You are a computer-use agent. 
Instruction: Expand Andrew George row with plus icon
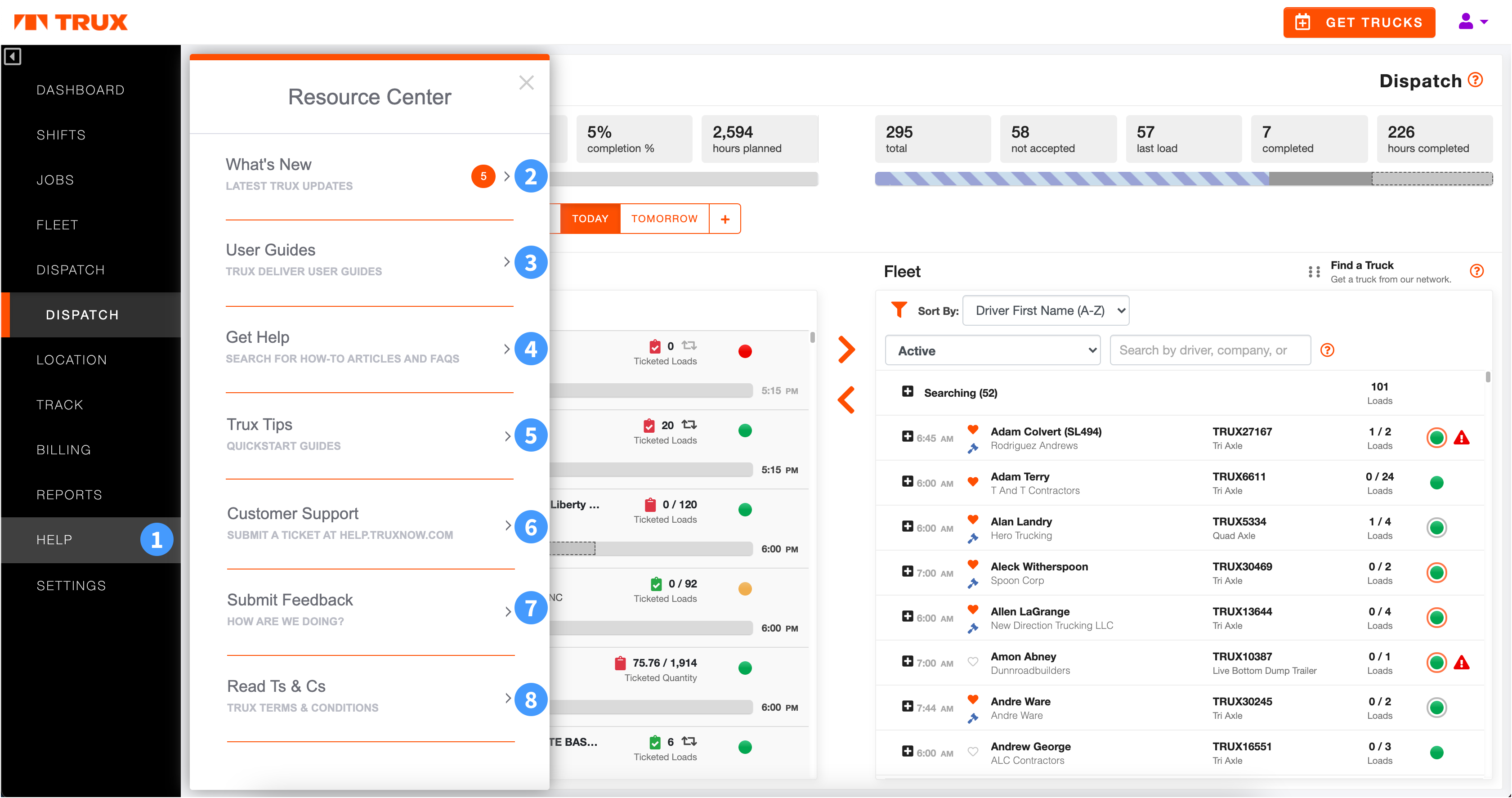(x=907, y=751)
